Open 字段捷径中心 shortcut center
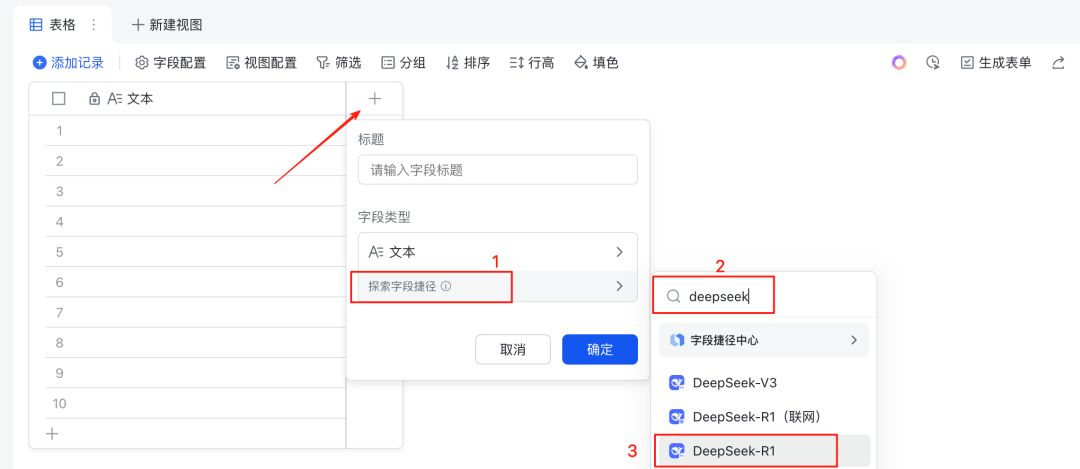The image size is (1080, 469). (x=764, y=340)
